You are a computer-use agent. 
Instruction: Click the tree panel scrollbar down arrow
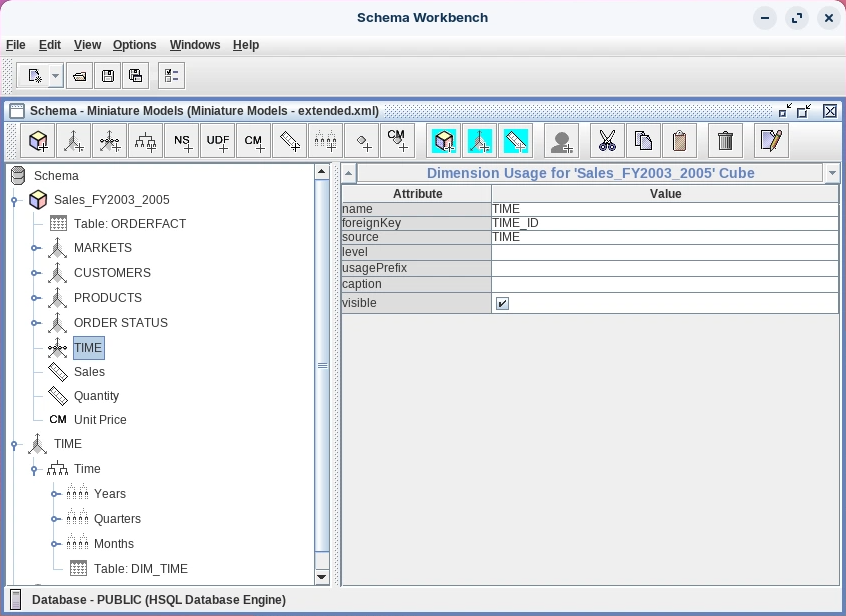(322, 576)
